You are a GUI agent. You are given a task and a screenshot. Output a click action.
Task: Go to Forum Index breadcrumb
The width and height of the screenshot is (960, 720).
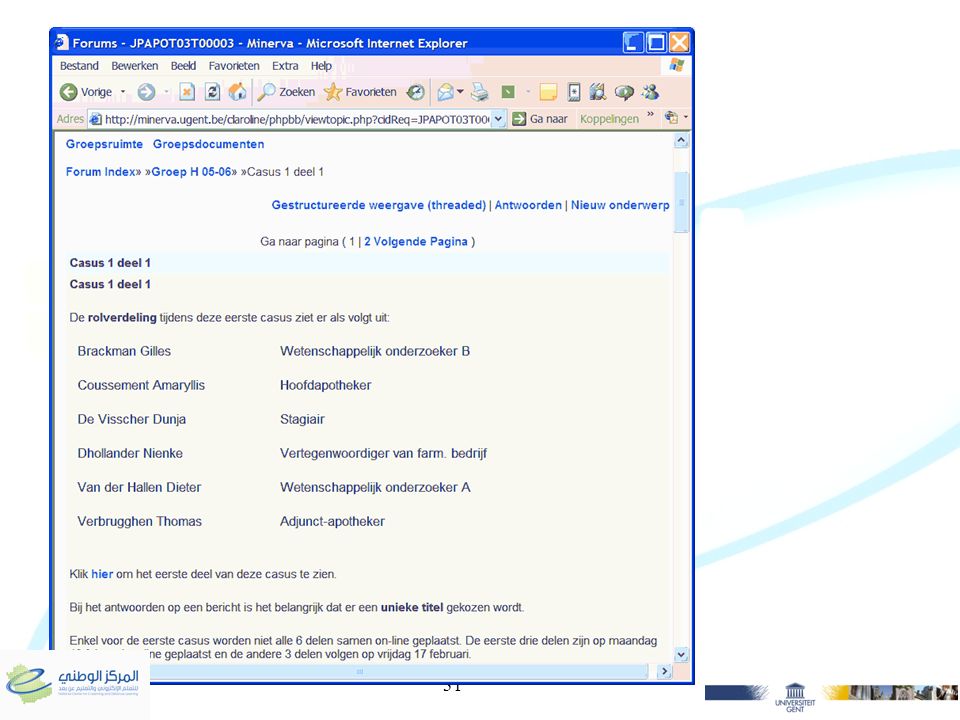pyautogui.click(x=100, y=172)
